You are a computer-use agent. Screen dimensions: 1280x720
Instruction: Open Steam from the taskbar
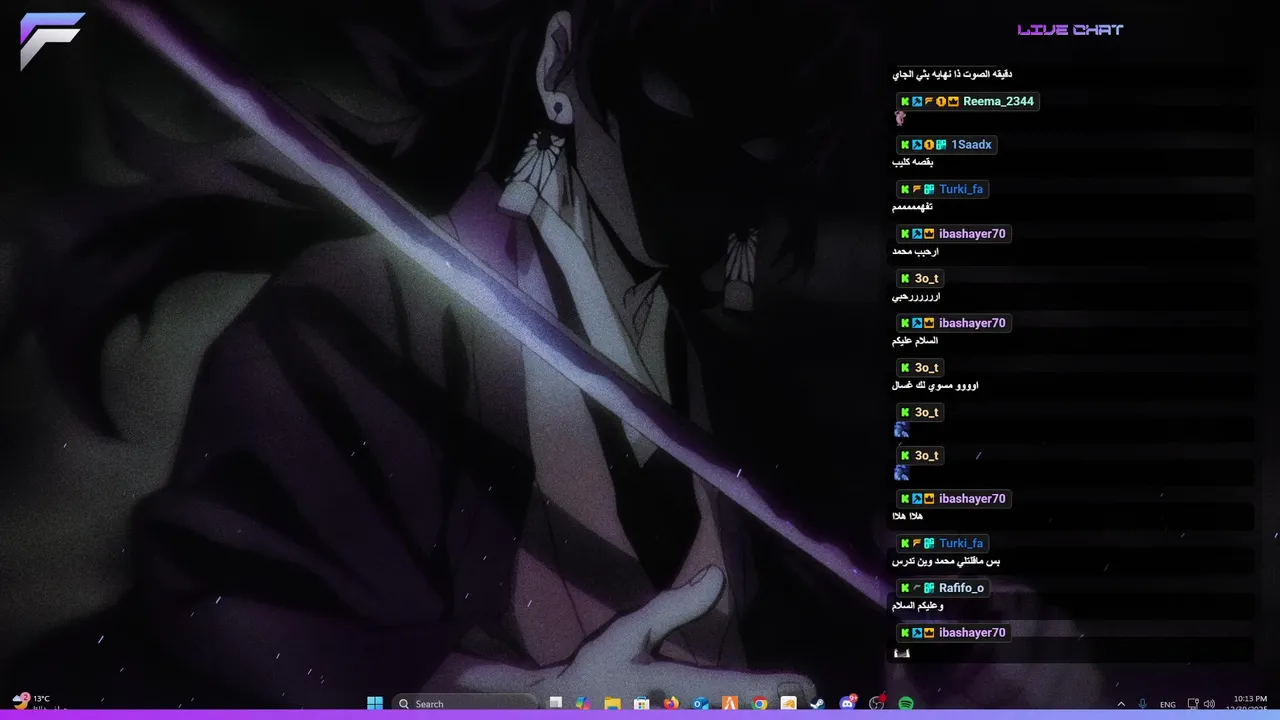[817, 703]
